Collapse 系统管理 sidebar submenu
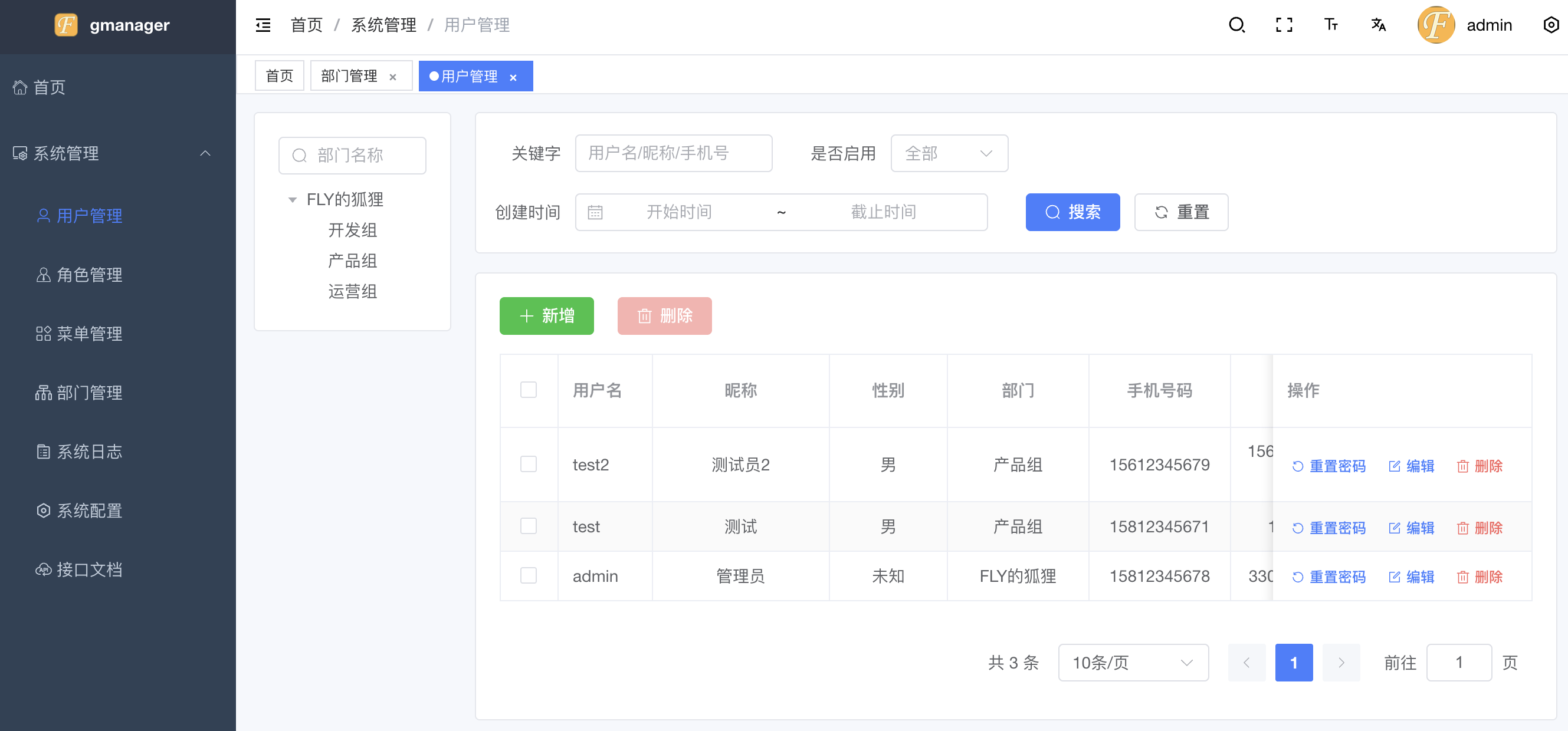Image resolution: width=1568 pixels, height=731 pixels. click(118, 153)
